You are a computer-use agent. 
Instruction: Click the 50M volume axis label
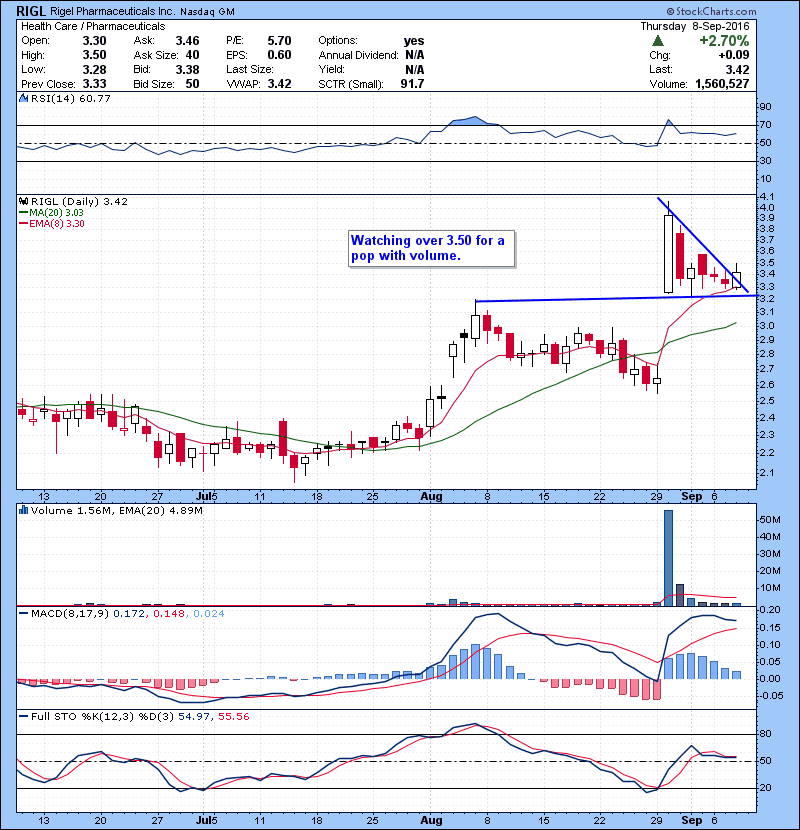[769, 520]
